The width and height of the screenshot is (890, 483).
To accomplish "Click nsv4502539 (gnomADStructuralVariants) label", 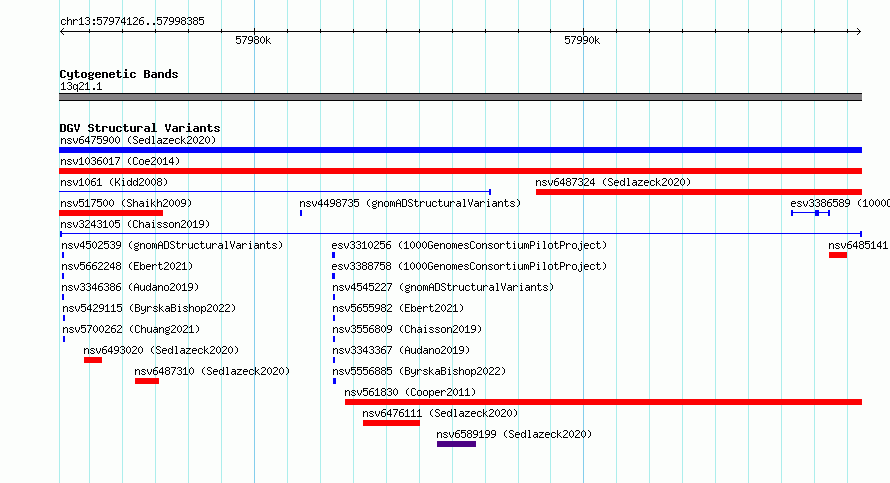I will pos(172,245).
